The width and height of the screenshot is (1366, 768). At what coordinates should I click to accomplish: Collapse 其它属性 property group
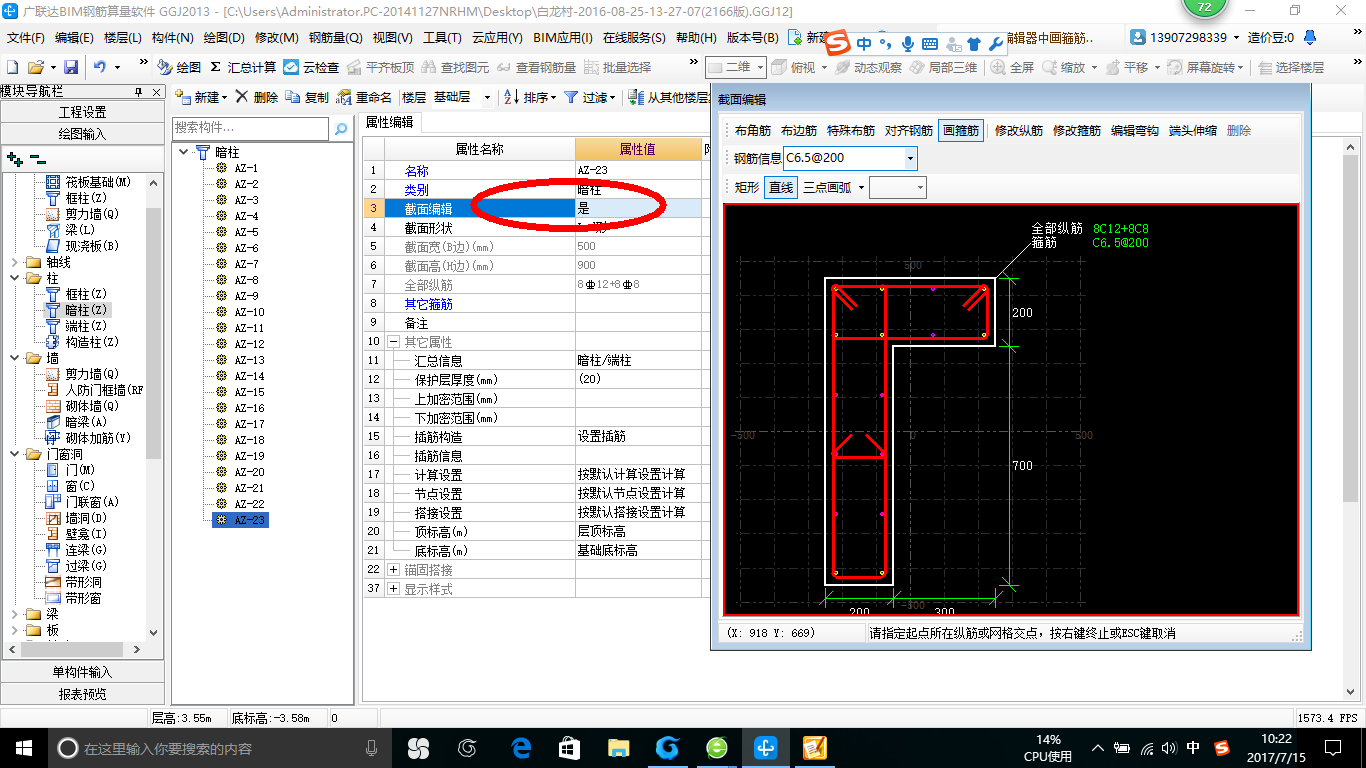[393, 342]
